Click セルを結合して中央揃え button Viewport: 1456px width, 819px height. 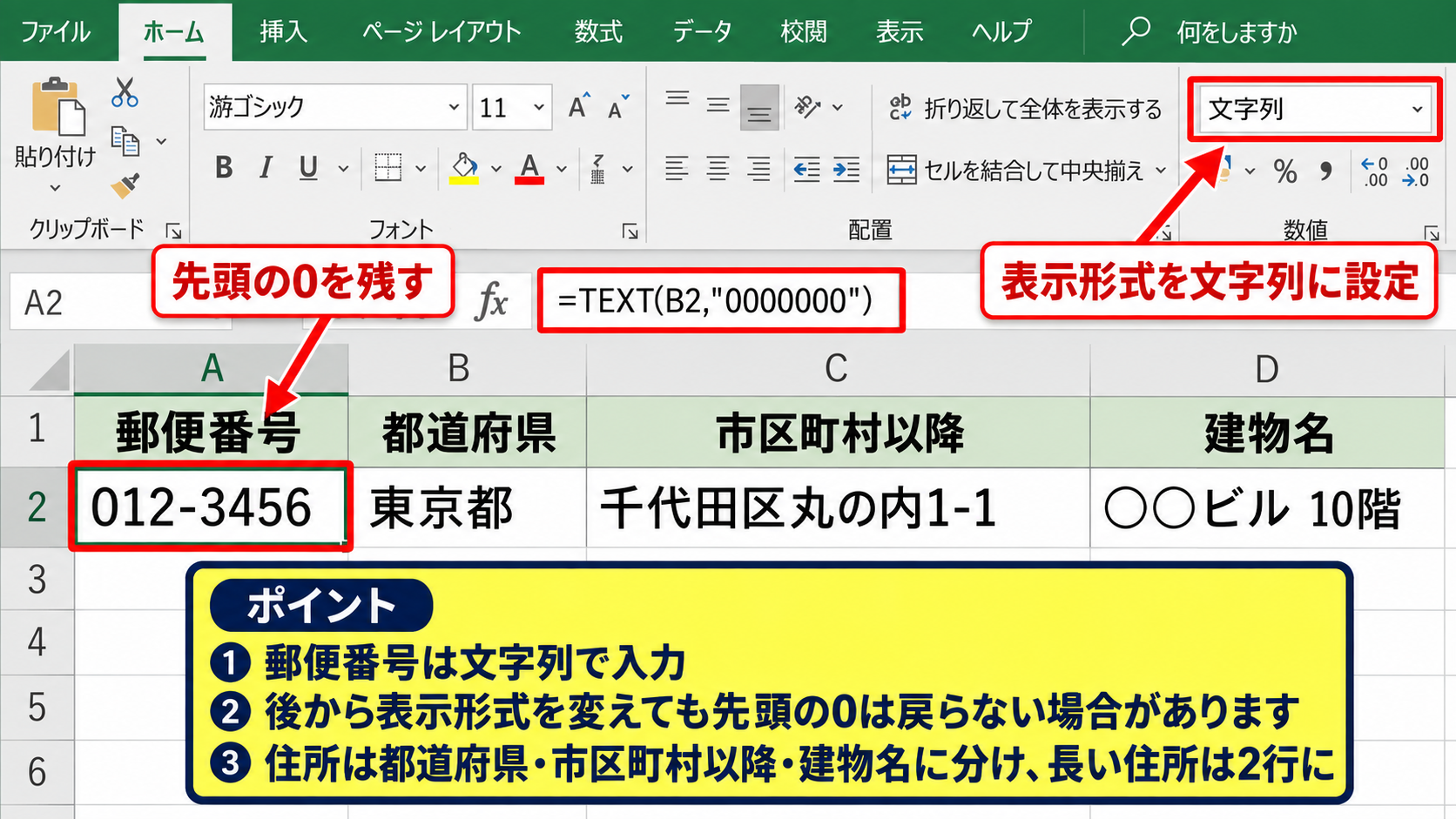(1015, 170)
